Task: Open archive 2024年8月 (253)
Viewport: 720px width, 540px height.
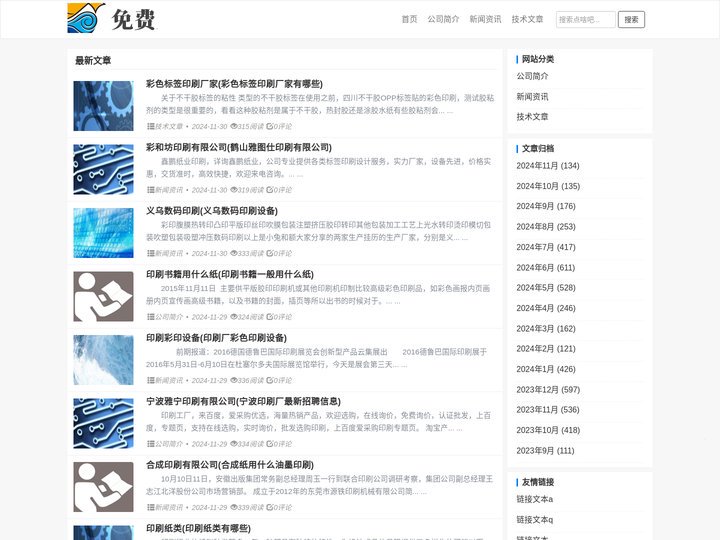Action: click(546, 227)
